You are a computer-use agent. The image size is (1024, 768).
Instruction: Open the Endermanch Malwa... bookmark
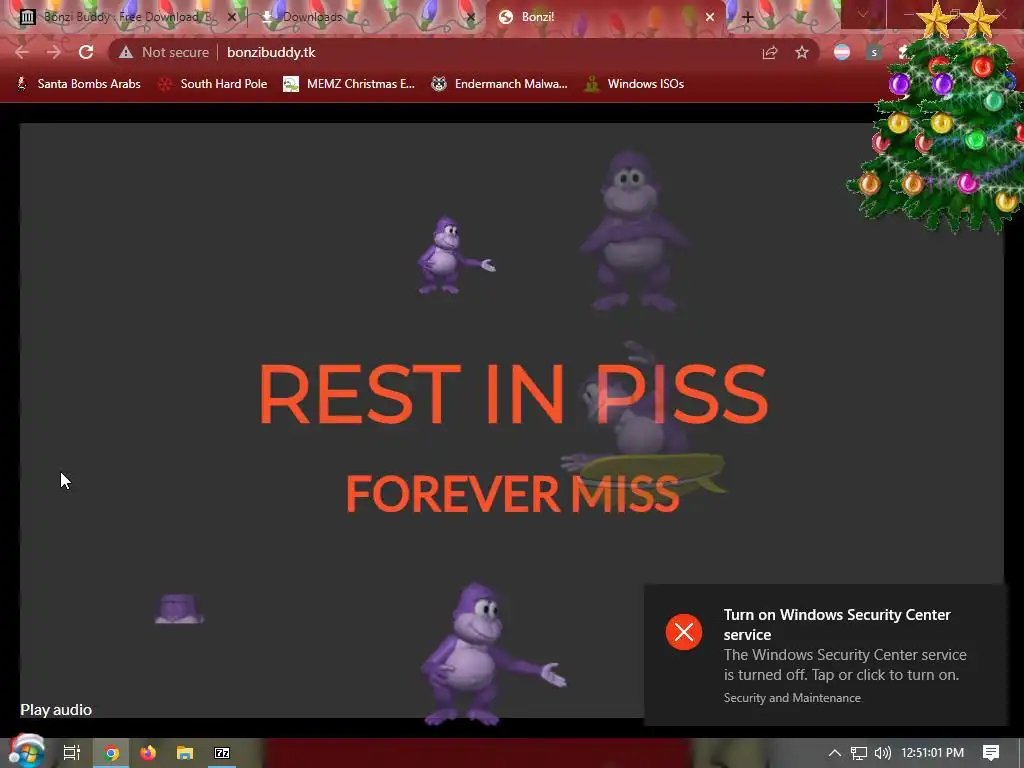(500, 84)
